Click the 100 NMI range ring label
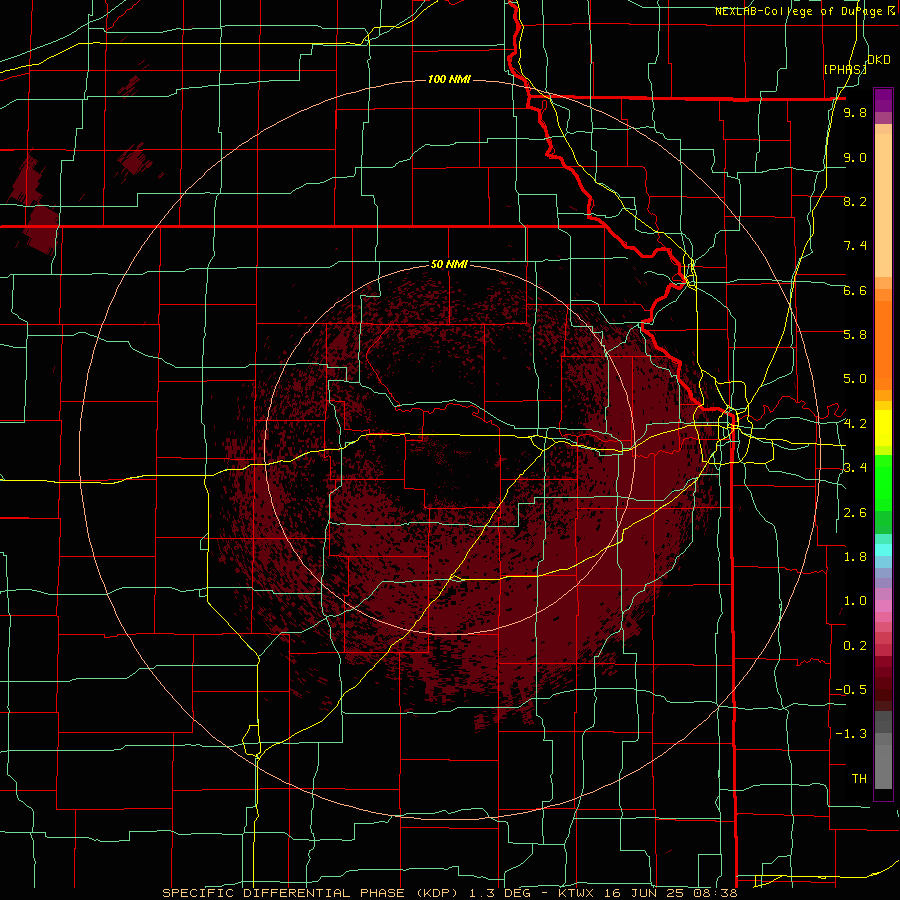The height and width of the screenshot is (900, 900). click(449, 79)
